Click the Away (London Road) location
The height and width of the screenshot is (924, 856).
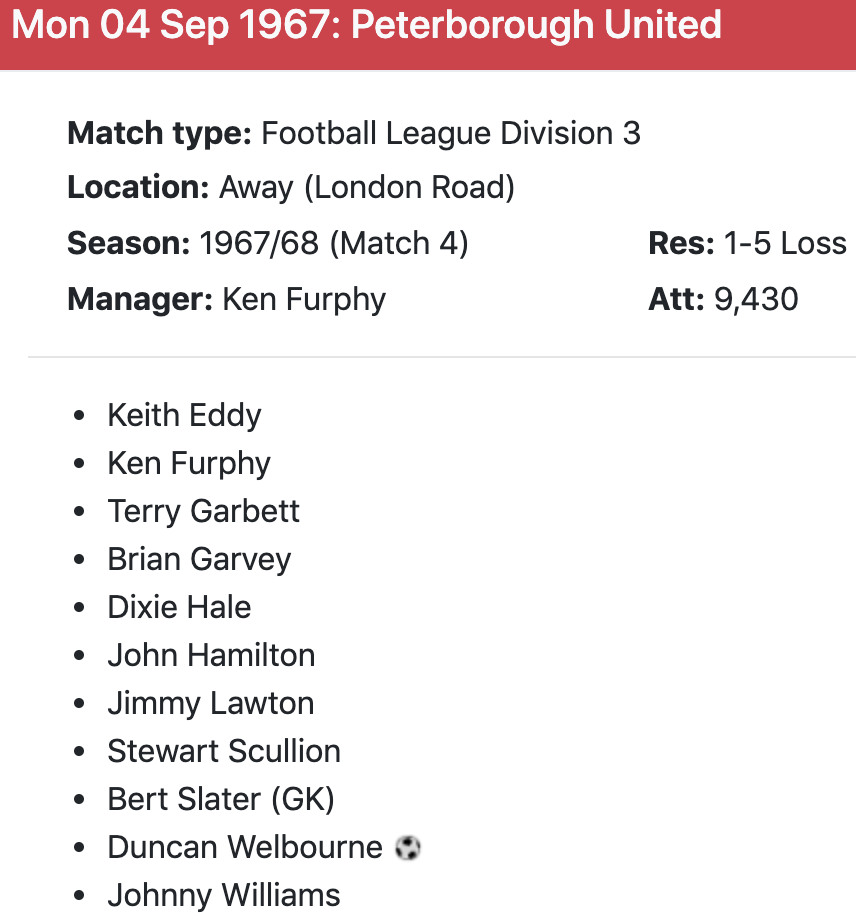[366, 187]
